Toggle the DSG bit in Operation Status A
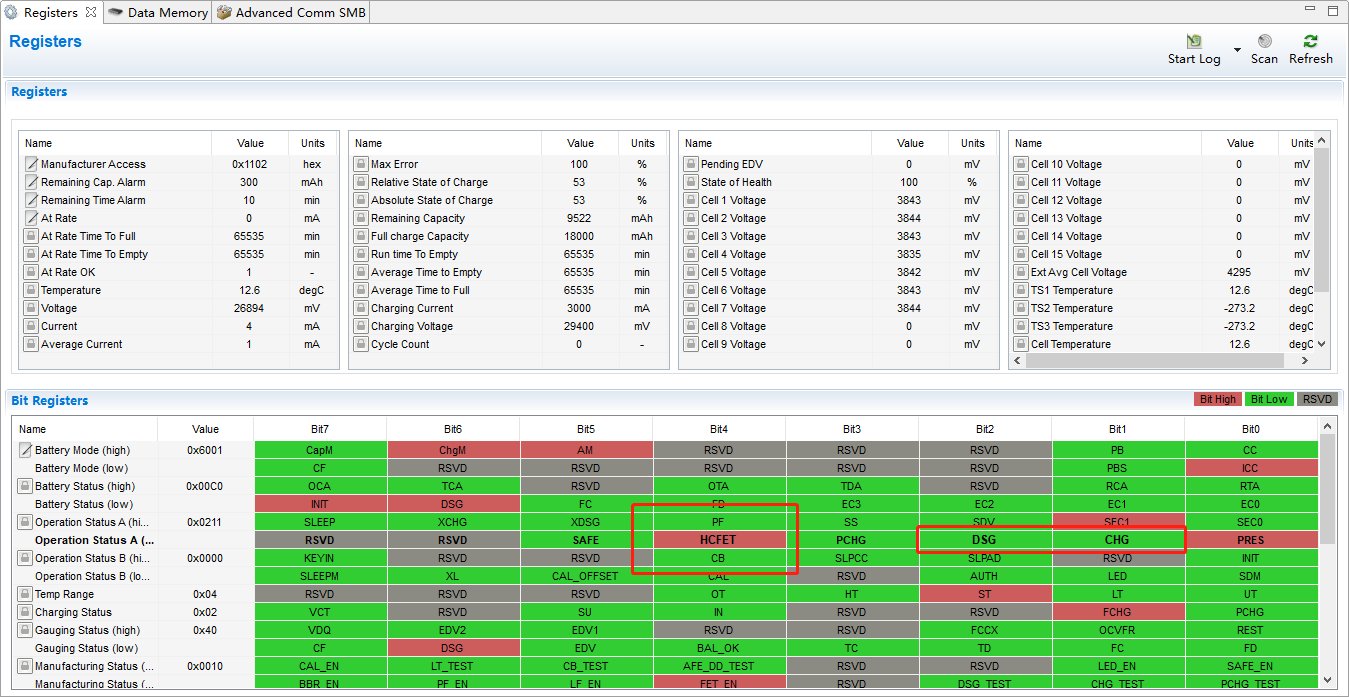The width and height of the screenshot is (1349, 697). (984, 539)
